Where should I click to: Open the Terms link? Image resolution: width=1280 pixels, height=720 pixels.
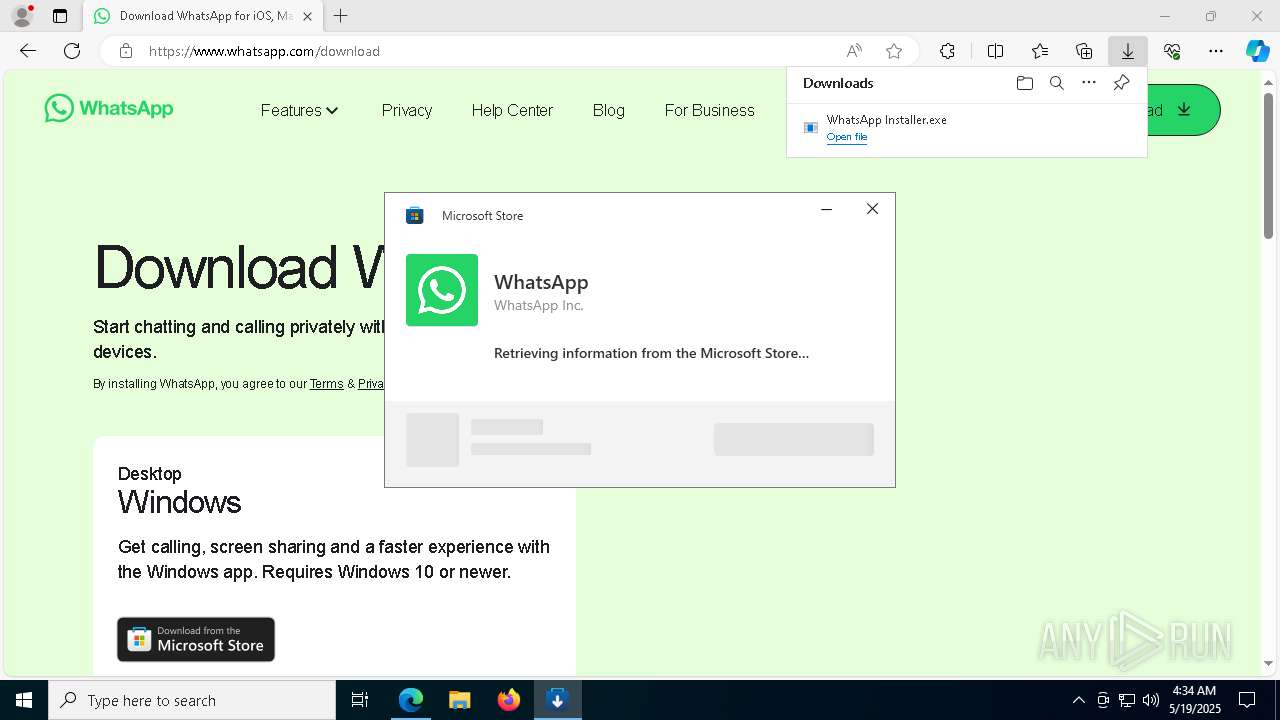[x=326, y=384]
